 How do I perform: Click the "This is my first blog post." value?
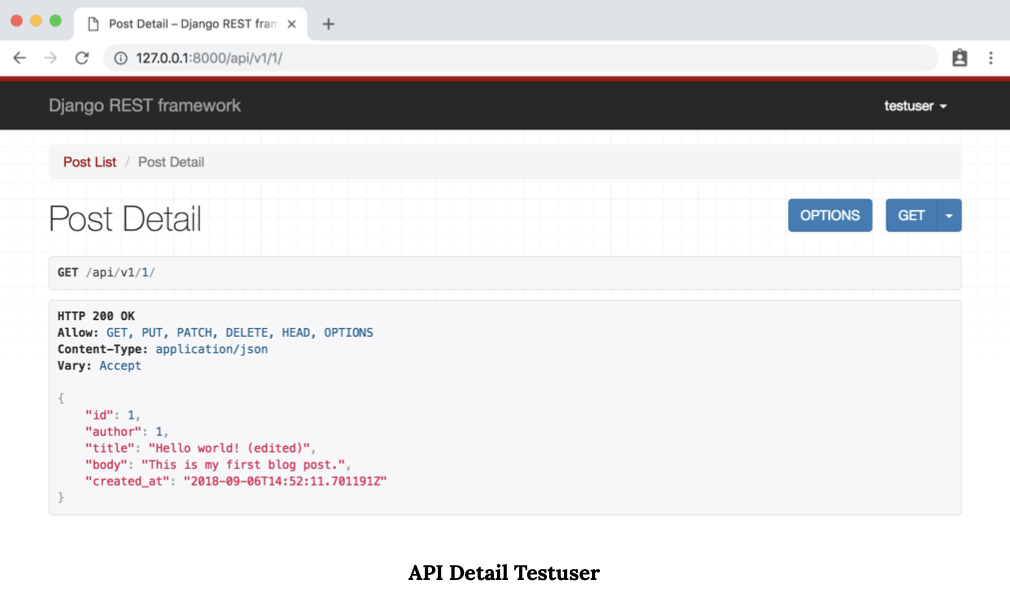click(x=243, y=465)
